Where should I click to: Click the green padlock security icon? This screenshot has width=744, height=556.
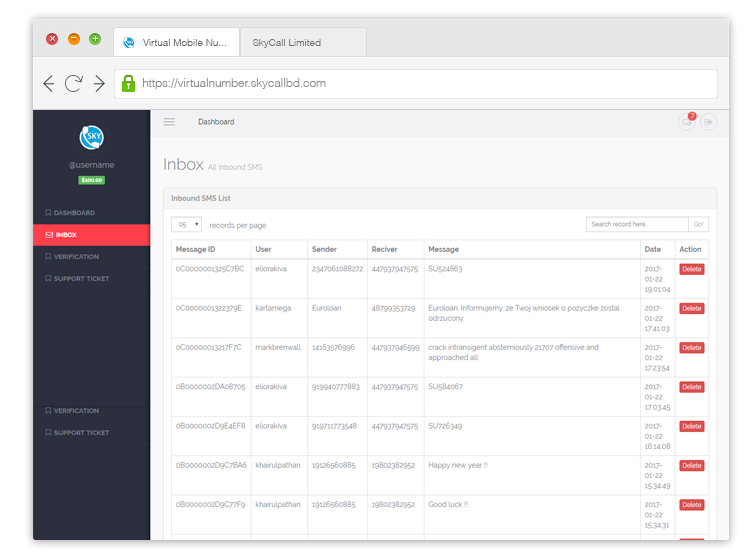[128, 83]
